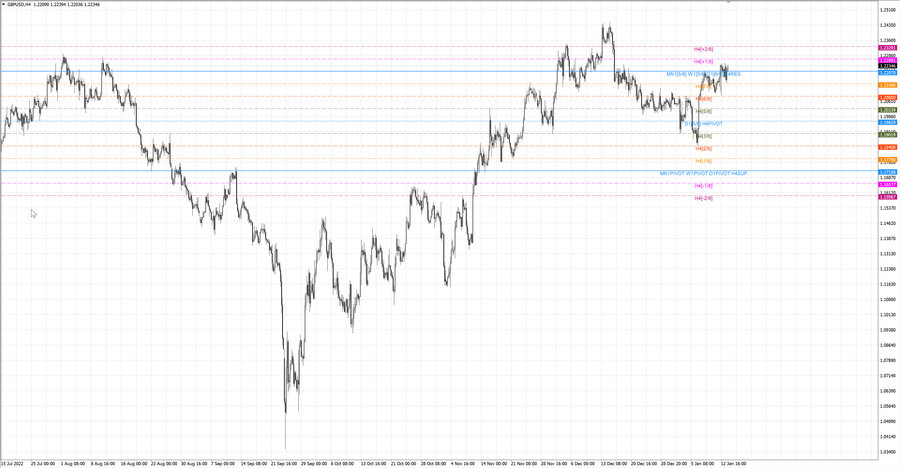This screenshot has height=468, width=900.
Task: Click the 13 Dec 08:00 time label
Action: tap(614, 463)
